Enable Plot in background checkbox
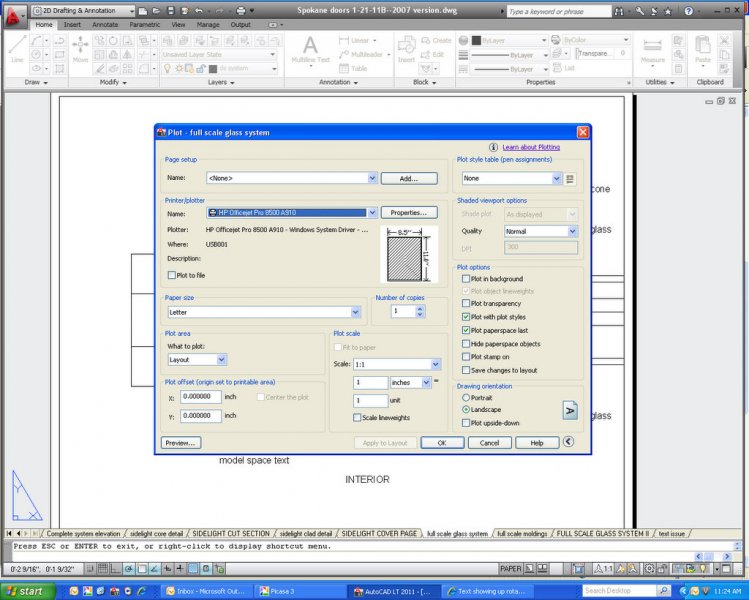 coord(466,279)
